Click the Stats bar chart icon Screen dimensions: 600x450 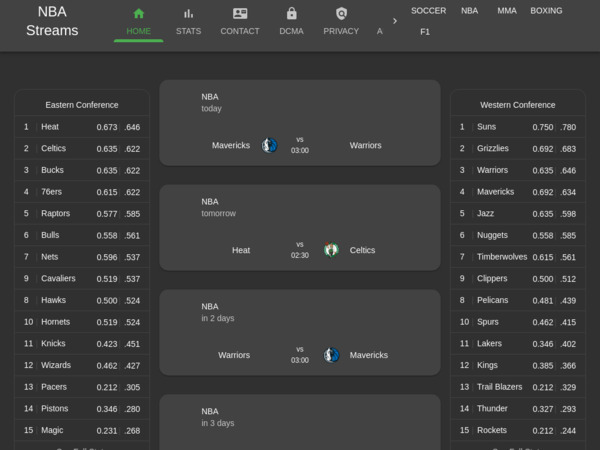coord(188,14)
